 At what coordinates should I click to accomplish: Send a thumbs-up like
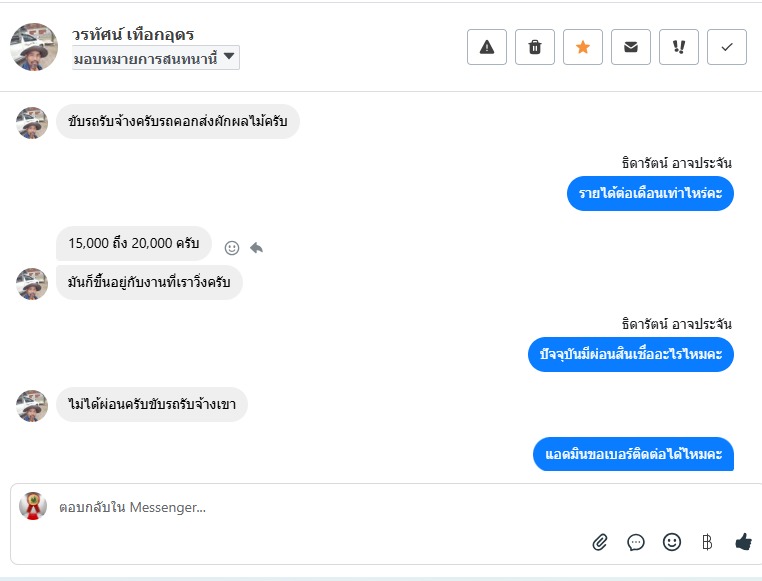click(743, 542)
